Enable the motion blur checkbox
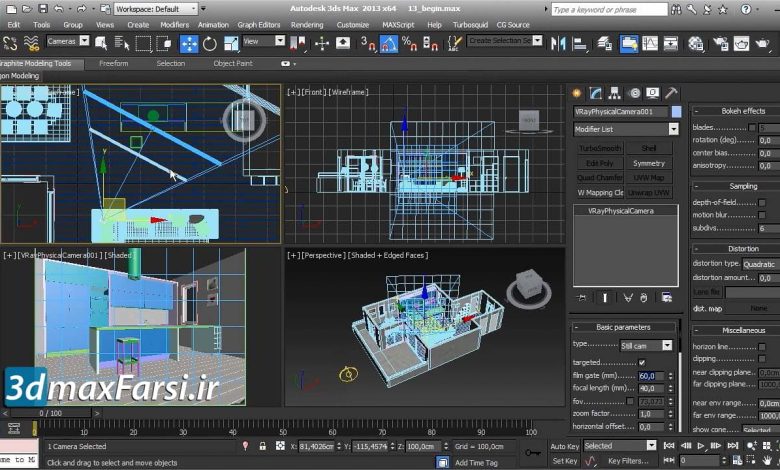This screenshot has height=470, width=780. point(762,215)
